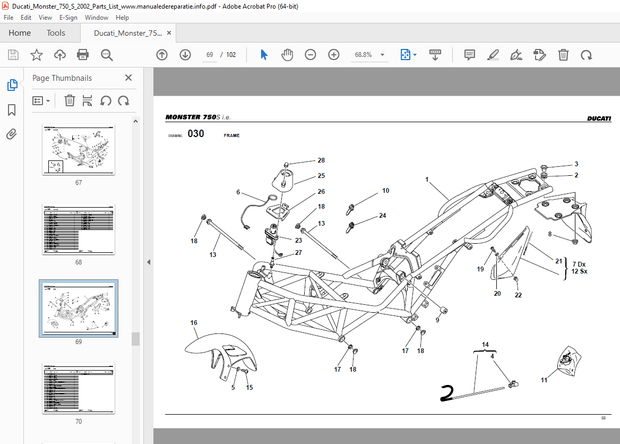The width and height of the screenshot is (620, 444).
Task: Open the page fit options dropdown arrow
Action: pos(415,55)
